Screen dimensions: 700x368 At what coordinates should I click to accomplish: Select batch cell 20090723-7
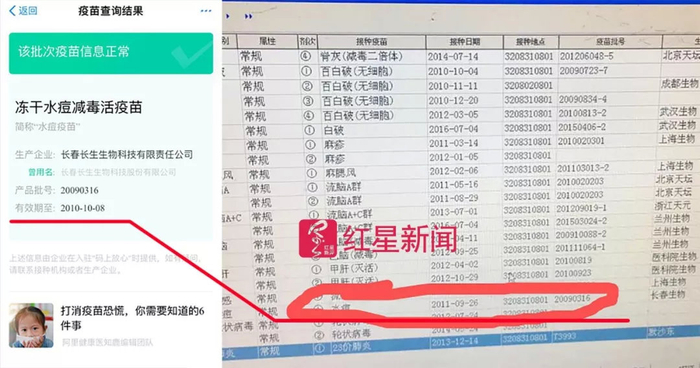pyautogui.click(x=583, y=71)
